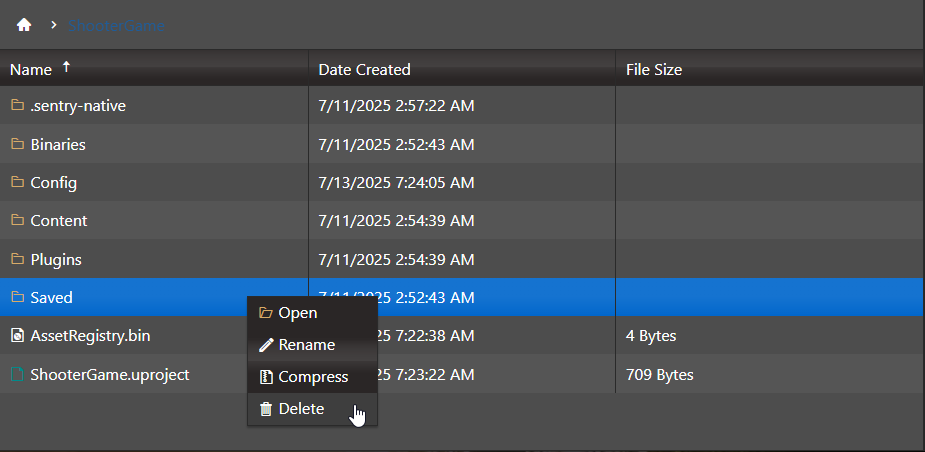Image resolution: width=925 pixels, height=452 pixels.
Task: Click the open-folder icon beside Open
Action: [x=266, y=313]
